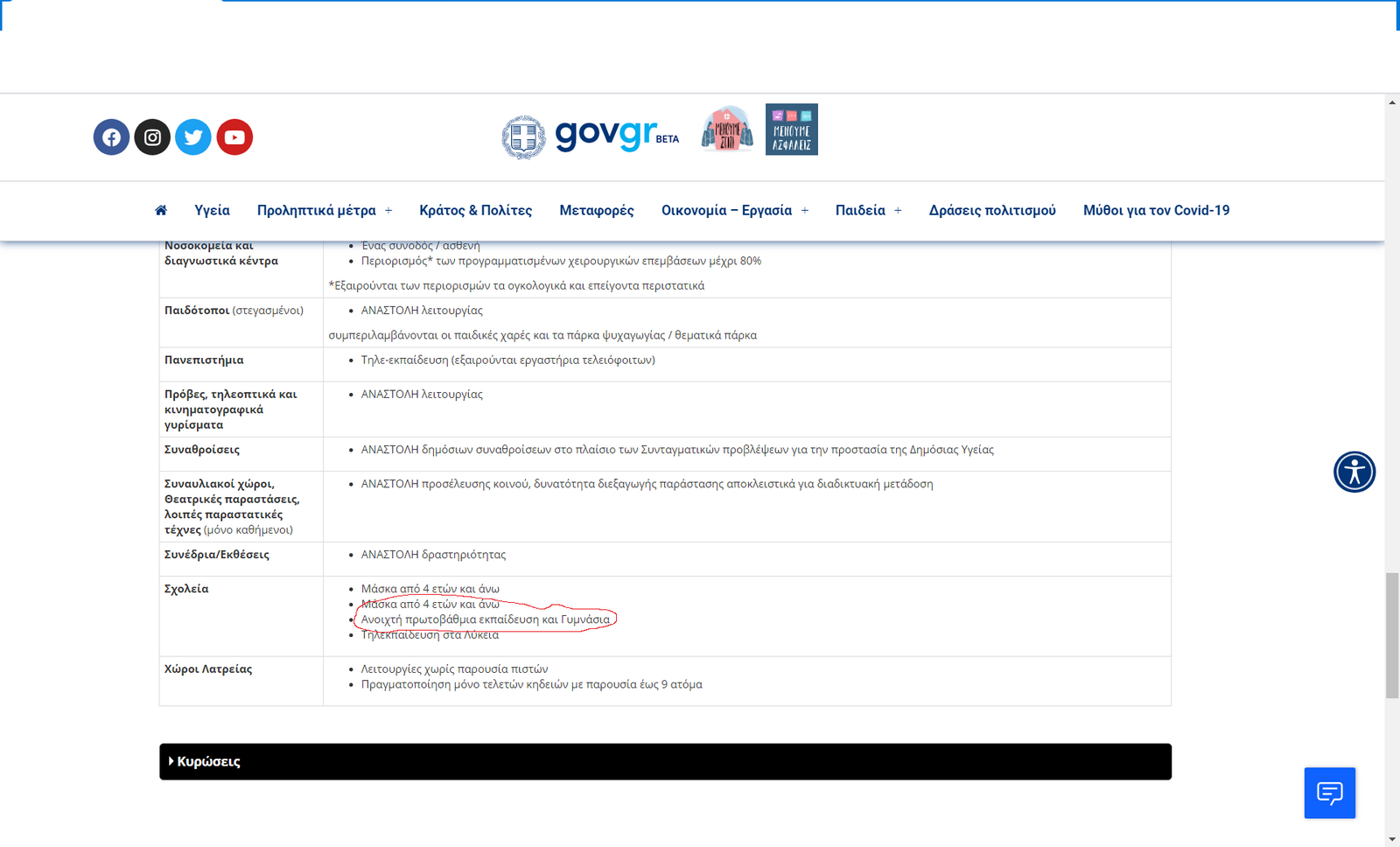Open the accessibility options button
Image resolution: width=1400 pixels, height=847 pixels.
coord(1354,472)
